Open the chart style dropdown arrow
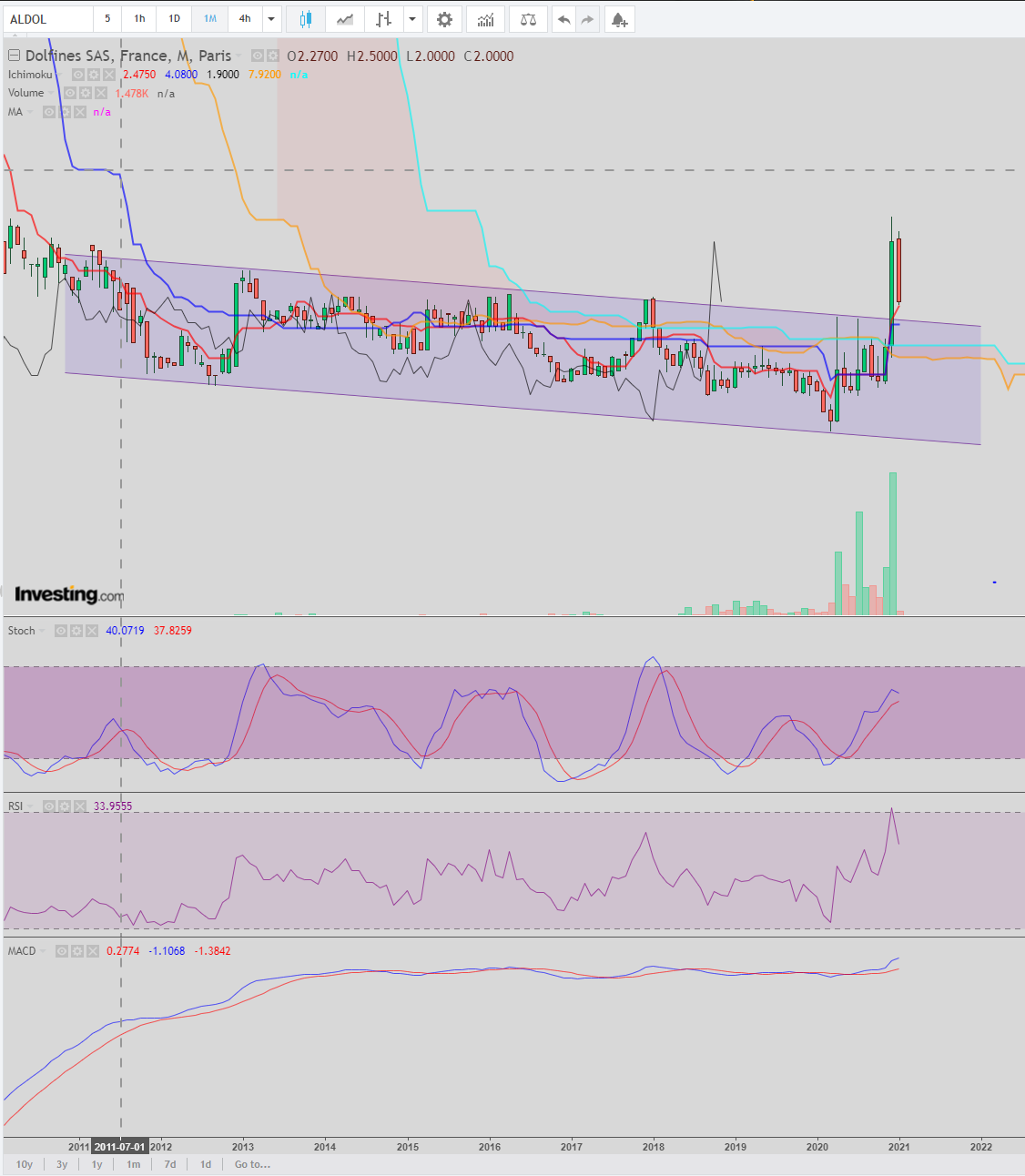Image resolution: width=1025 pixels, height=1176 pixels. pyautogui.click(x=412, y=19)
